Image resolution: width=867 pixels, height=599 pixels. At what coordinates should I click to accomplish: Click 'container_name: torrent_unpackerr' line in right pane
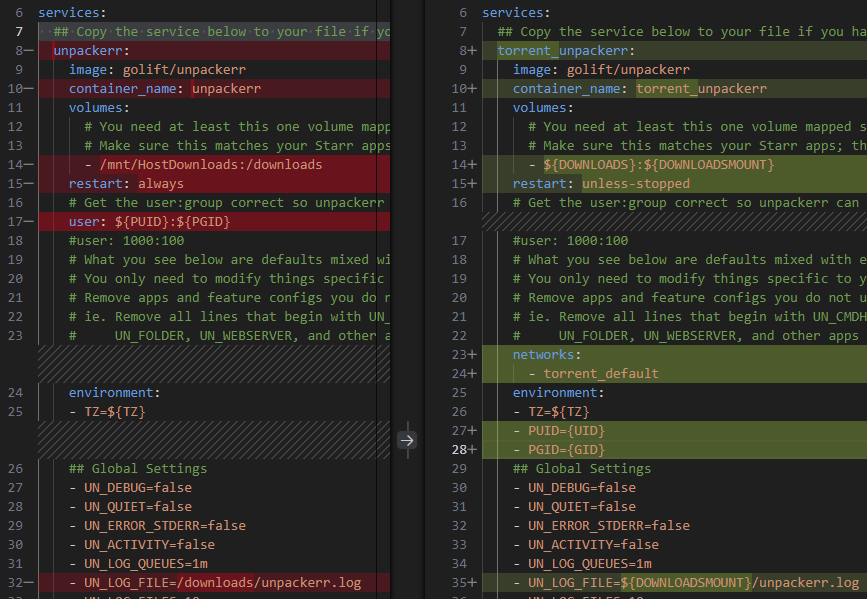click(x=640, y=88)
